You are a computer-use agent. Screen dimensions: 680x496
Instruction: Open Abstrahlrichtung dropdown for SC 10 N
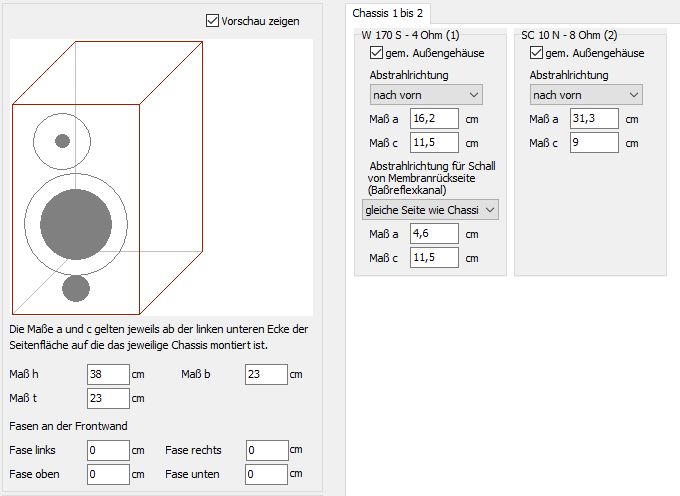pyautogui.click(x=585, y=95)
